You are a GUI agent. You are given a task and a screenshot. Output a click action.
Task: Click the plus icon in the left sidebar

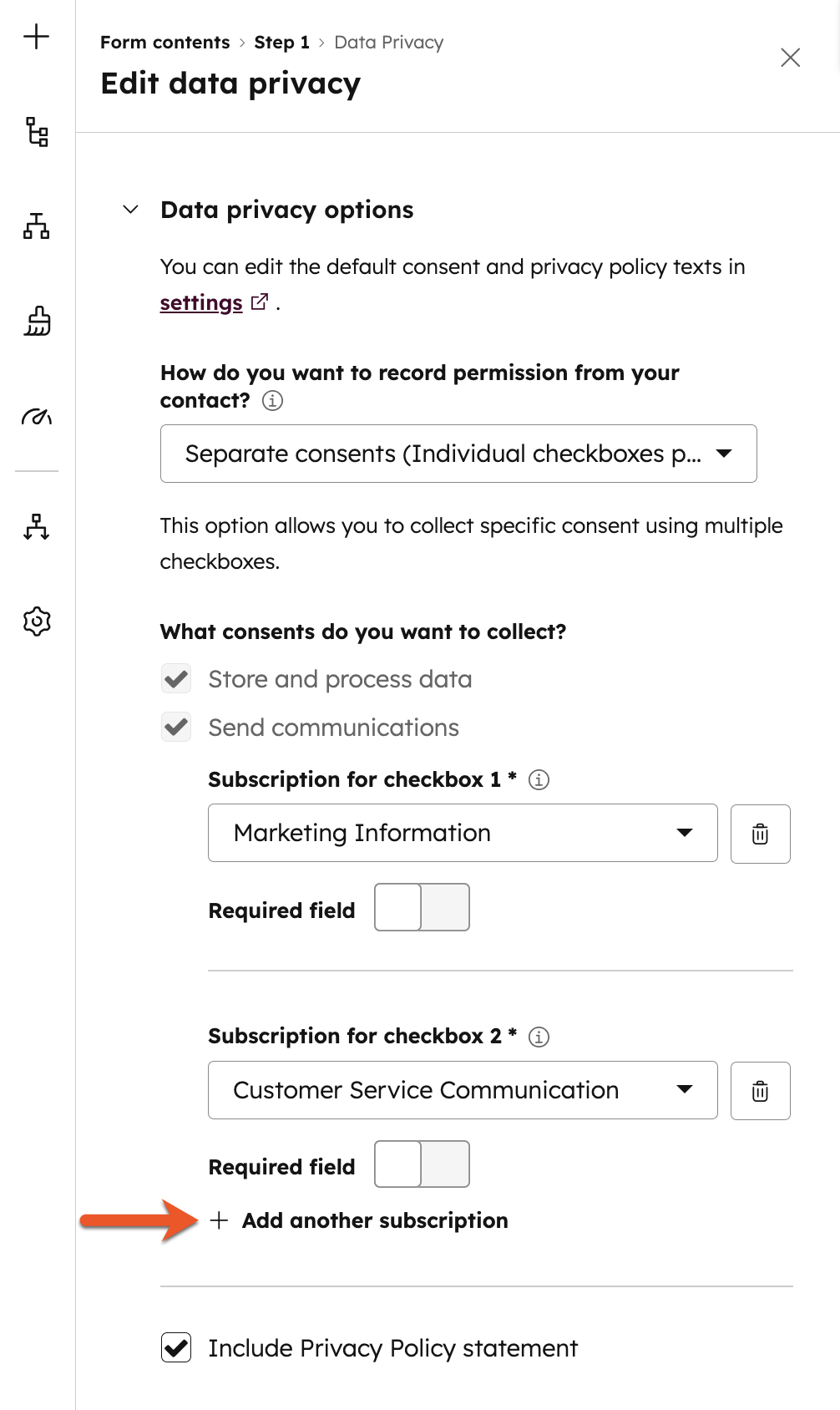[37, 37]
